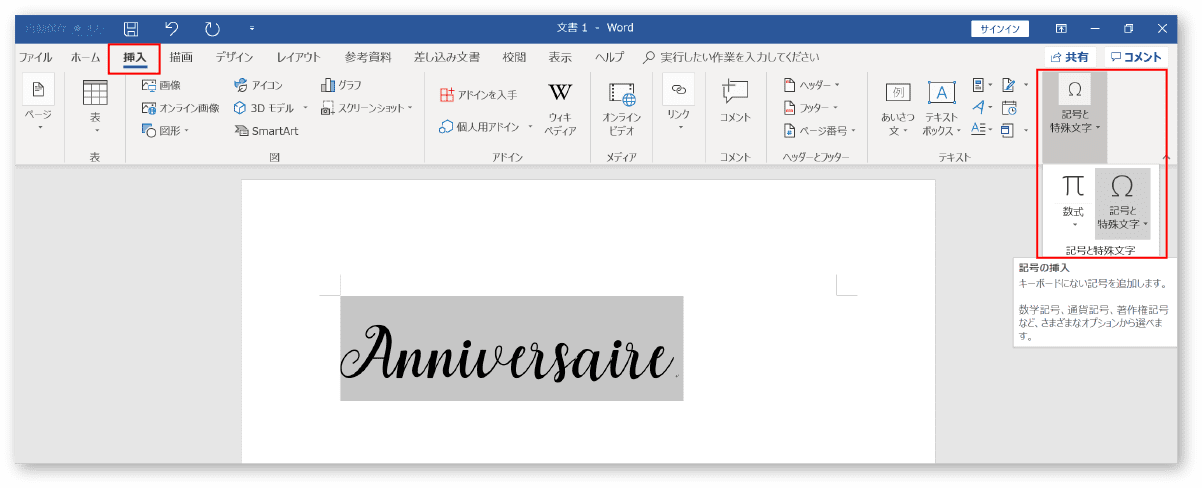Viewport: 1202px width, 488px height.
Task: Select the 校閲 tab
Action: click(514, 57)
